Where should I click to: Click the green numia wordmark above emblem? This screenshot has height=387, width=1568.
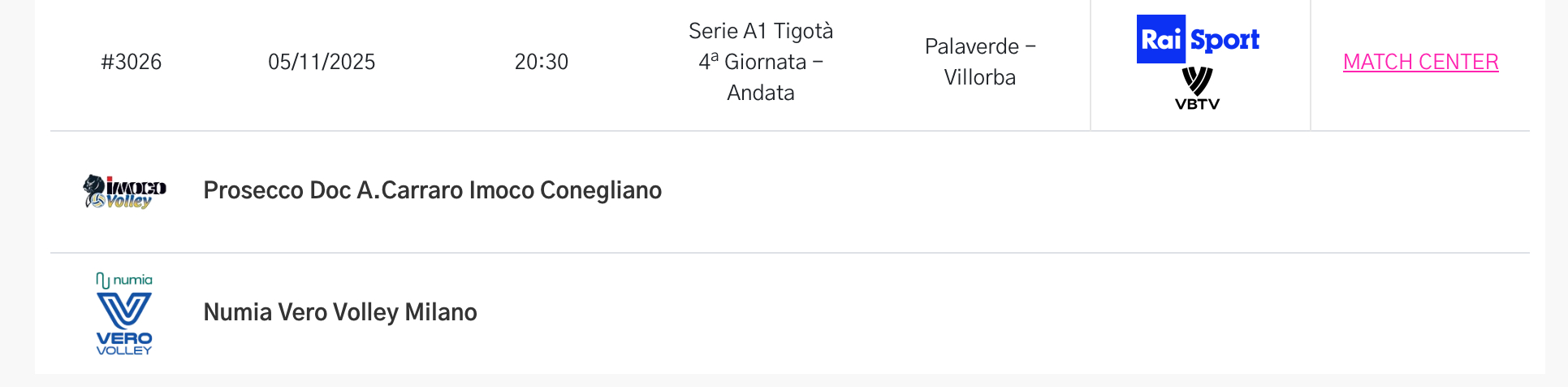tap(132, 280)
